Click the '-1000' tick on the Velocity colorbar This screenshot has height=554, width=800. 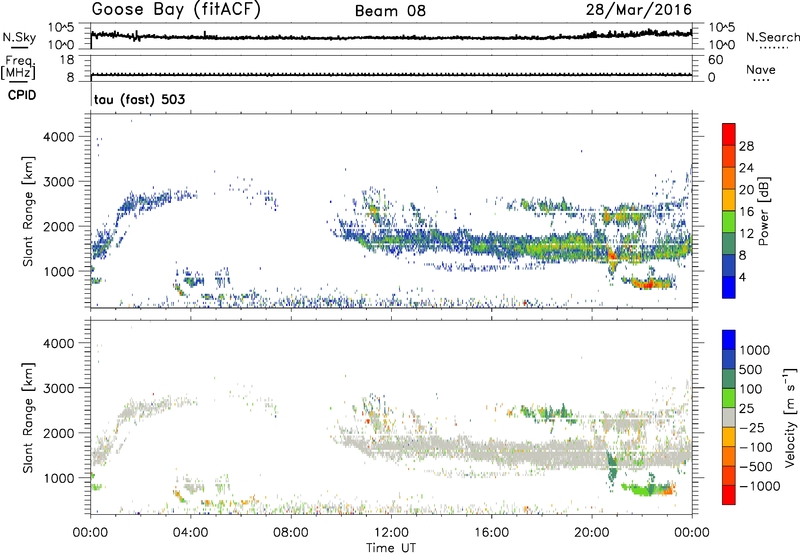click(x=760, y=486)
